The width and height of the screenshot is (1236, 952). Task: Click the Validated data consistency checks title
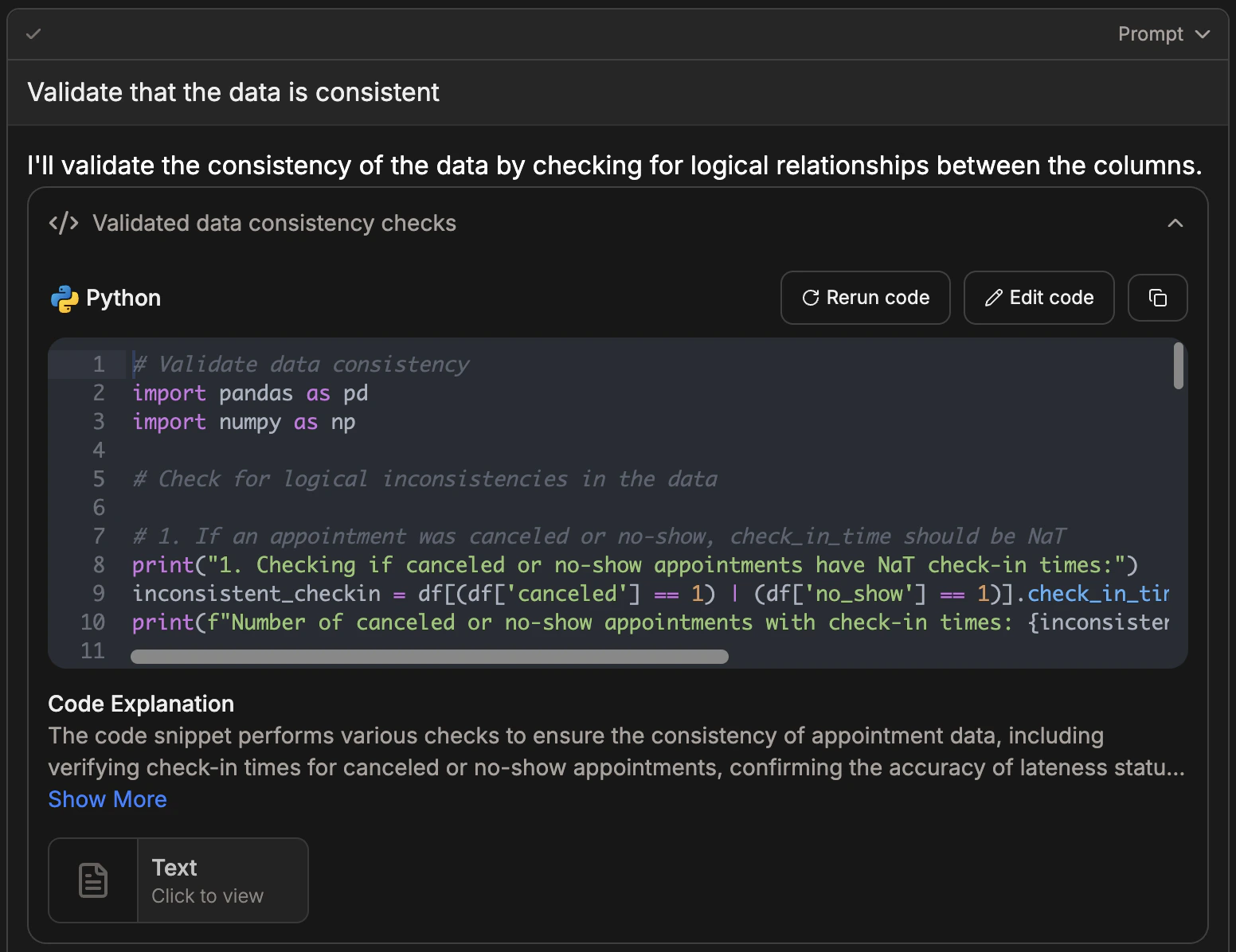point(274,224)
